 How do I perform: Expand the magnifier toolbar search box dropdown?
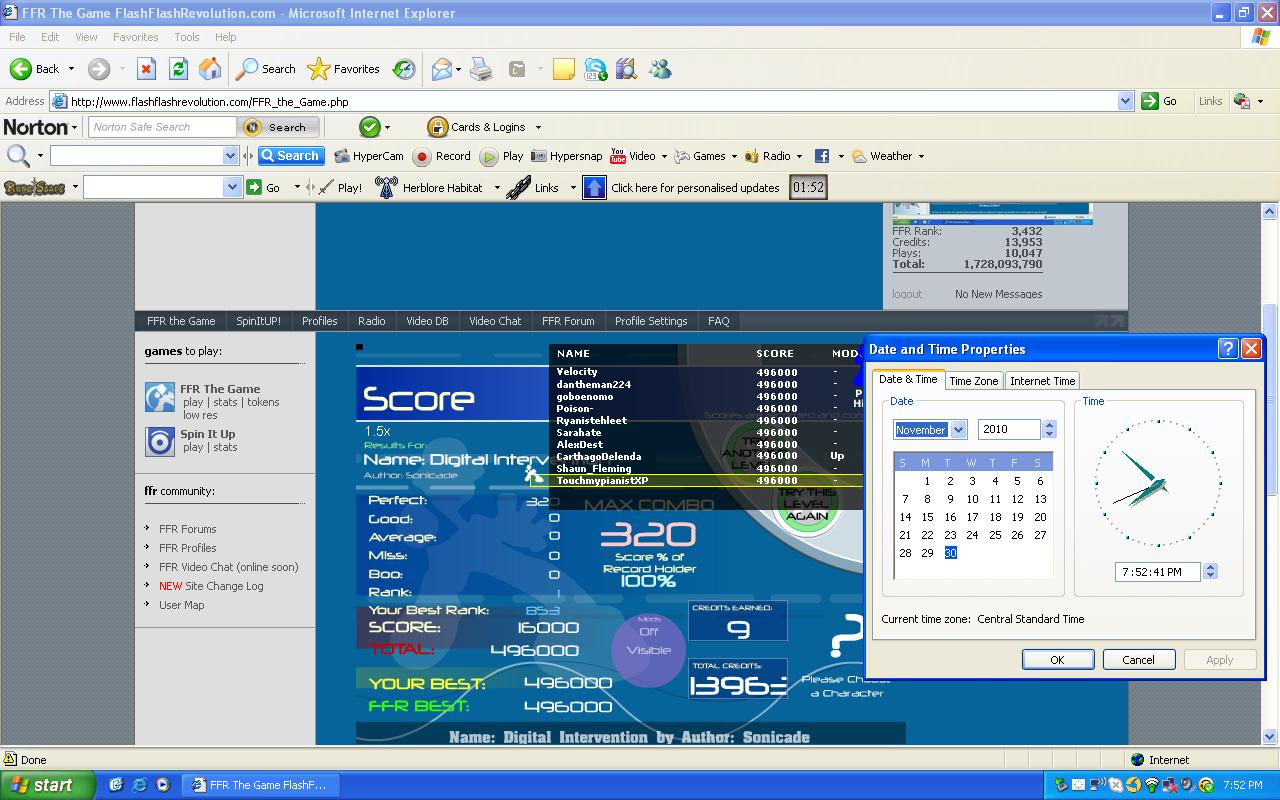[x=231, y=156]
